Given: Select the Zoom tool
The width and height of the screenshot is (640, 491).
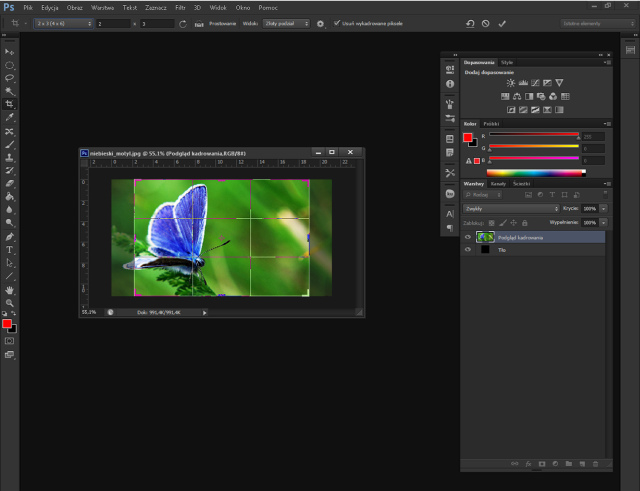Looking at the screenshot, I should coord(9,303).
